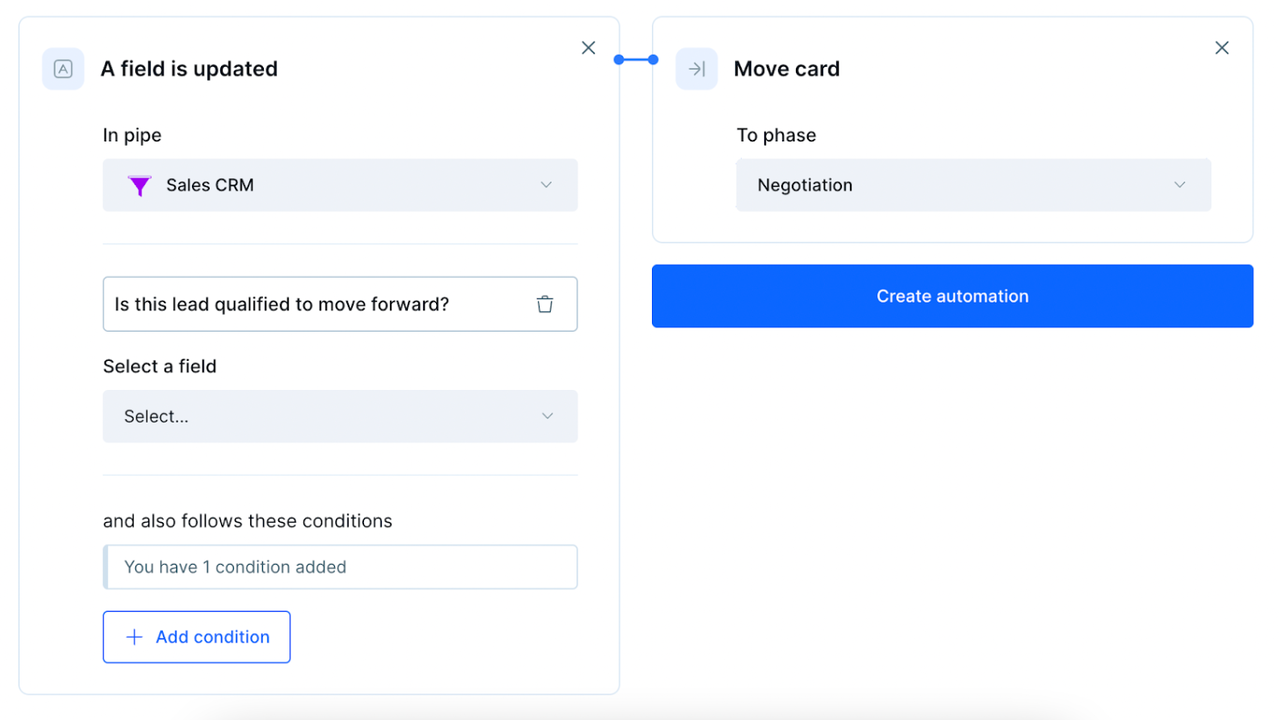Image resolution: width=1279 pixels, height=720 pixels.
Task: Click the chevron on Sales CRM selector
Action: [x=546, y=185]
